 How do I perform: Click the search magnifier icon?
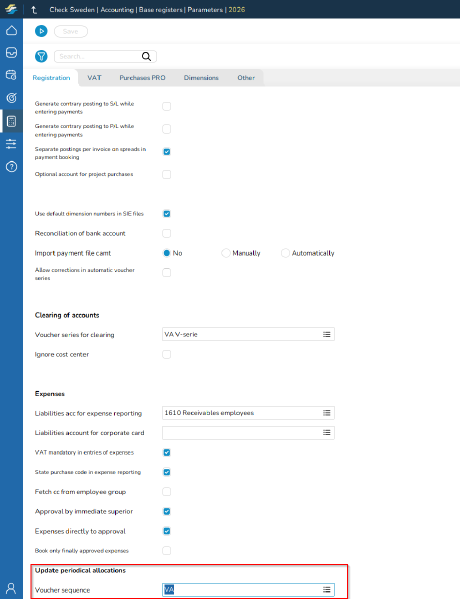point(146,57)
